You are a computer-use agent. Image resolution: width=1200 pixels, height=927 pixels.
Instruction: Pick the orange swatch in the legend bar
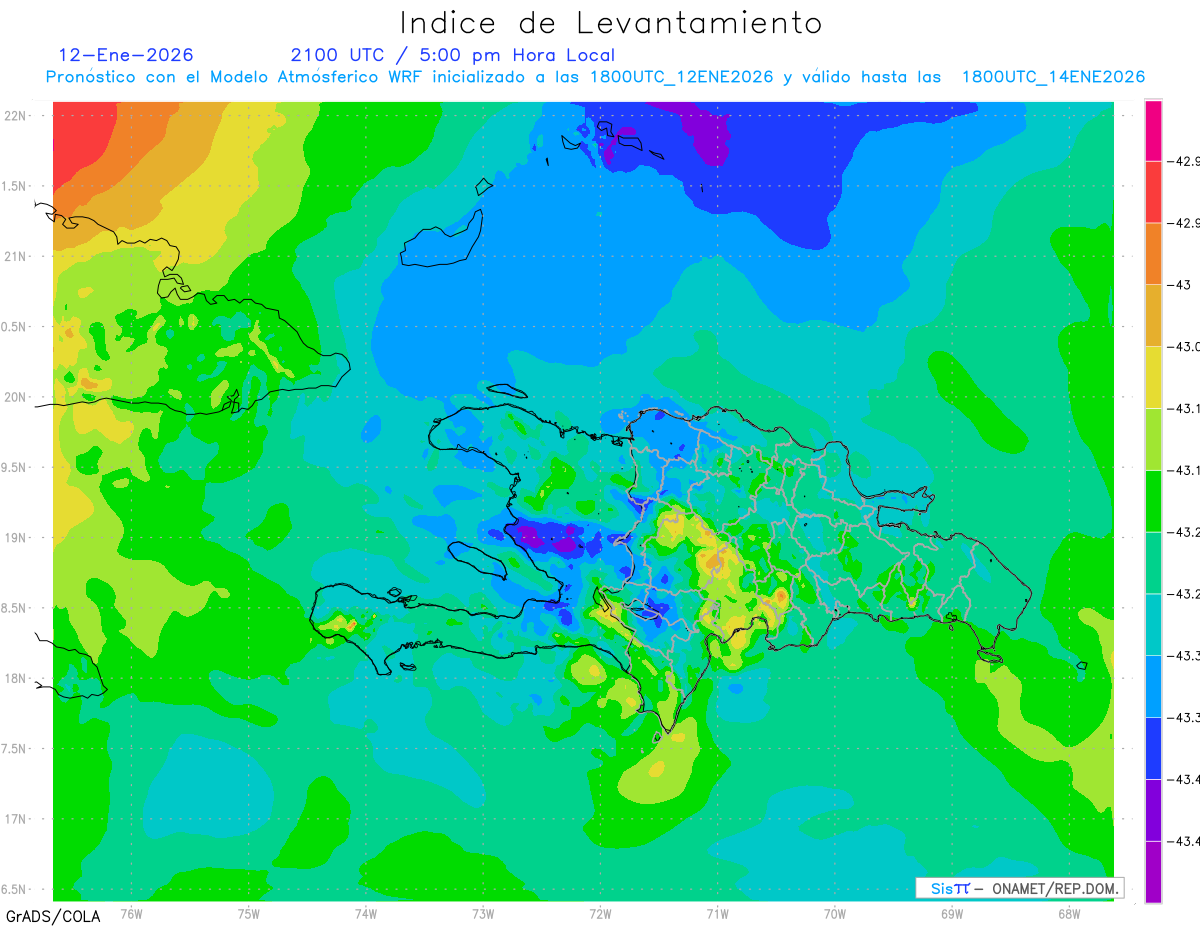pos(1153,254)
